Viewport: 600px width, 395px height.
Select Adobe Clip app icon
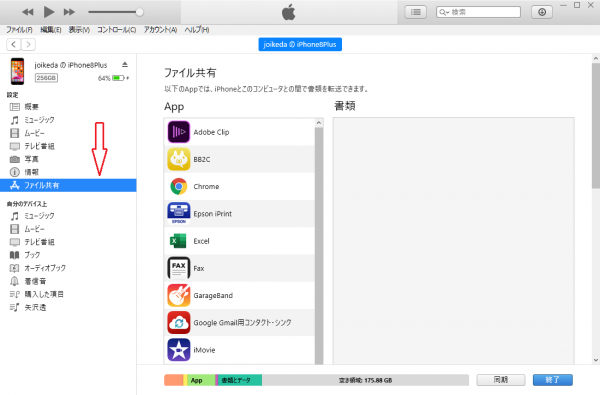coord(178,132)
